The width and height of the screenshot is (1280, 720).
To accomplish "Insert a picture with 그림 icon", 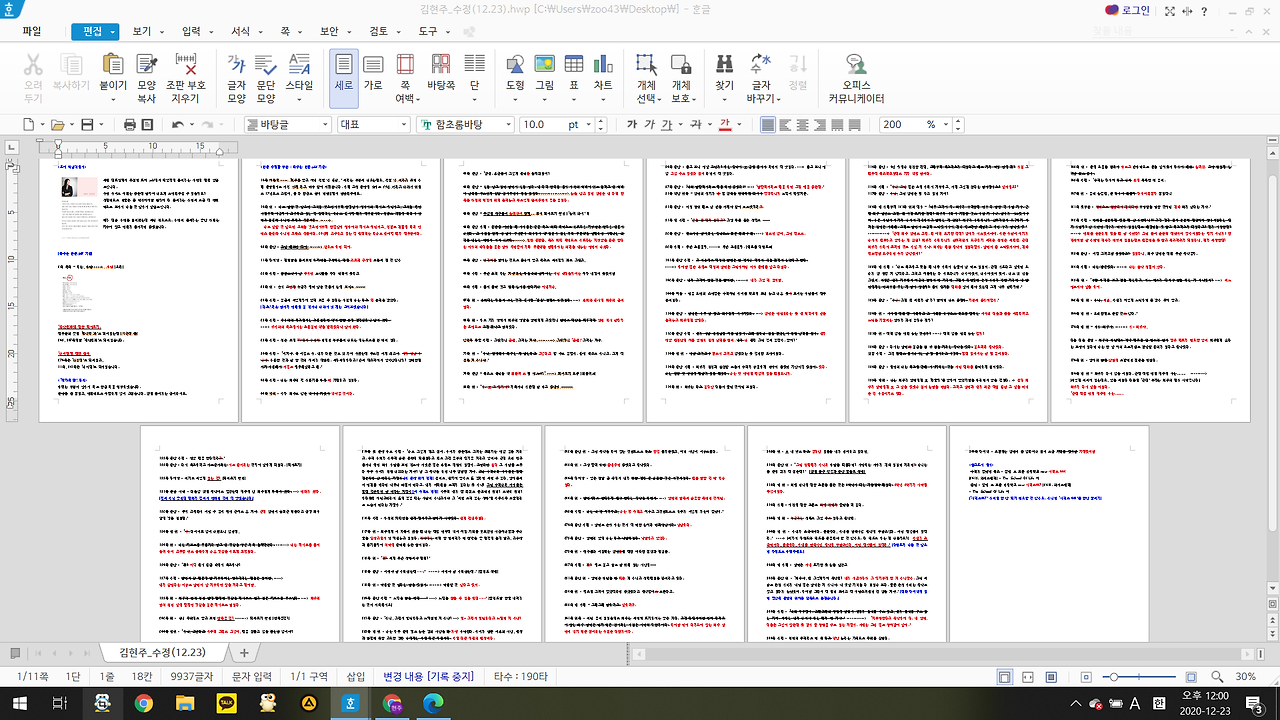I will point(544,65).
